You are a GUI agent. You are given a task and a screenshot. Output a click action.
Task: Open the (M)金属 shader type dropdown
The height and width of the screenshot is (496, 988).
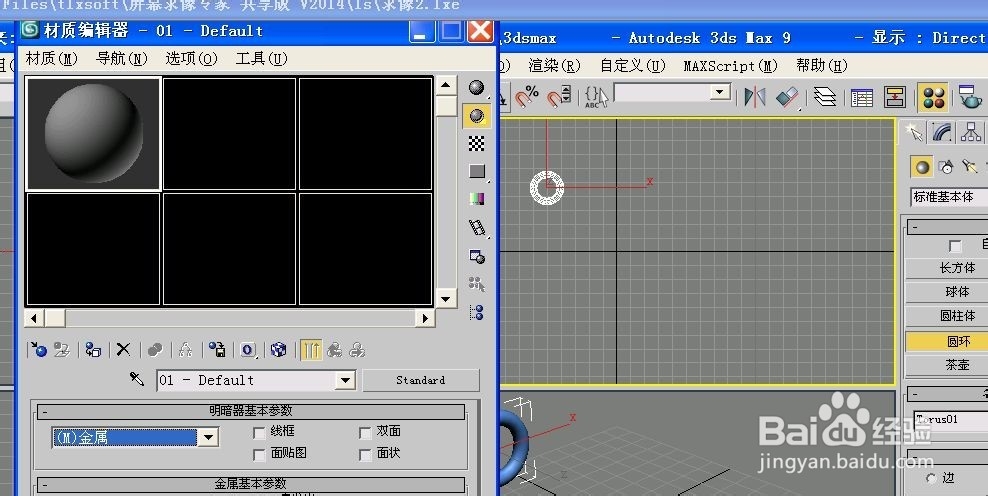208,437
